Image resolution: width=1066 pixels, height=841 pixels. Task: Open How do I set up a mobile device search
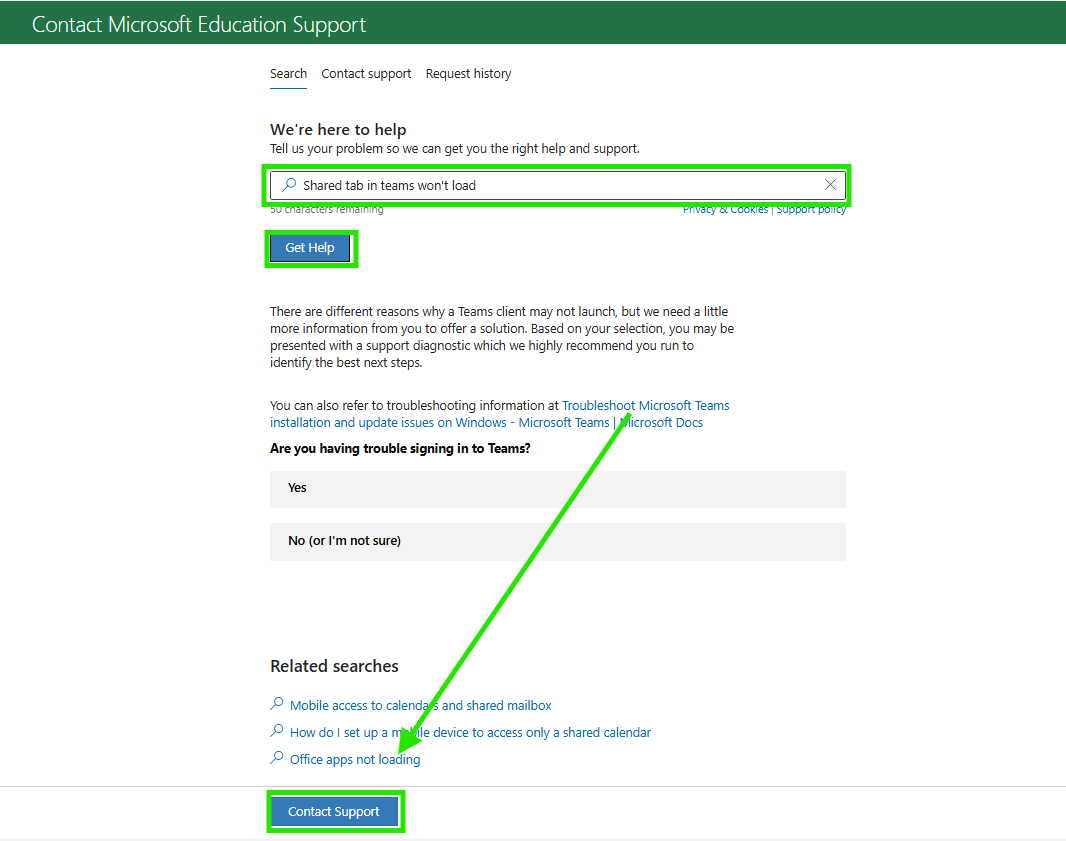point(470,732)
